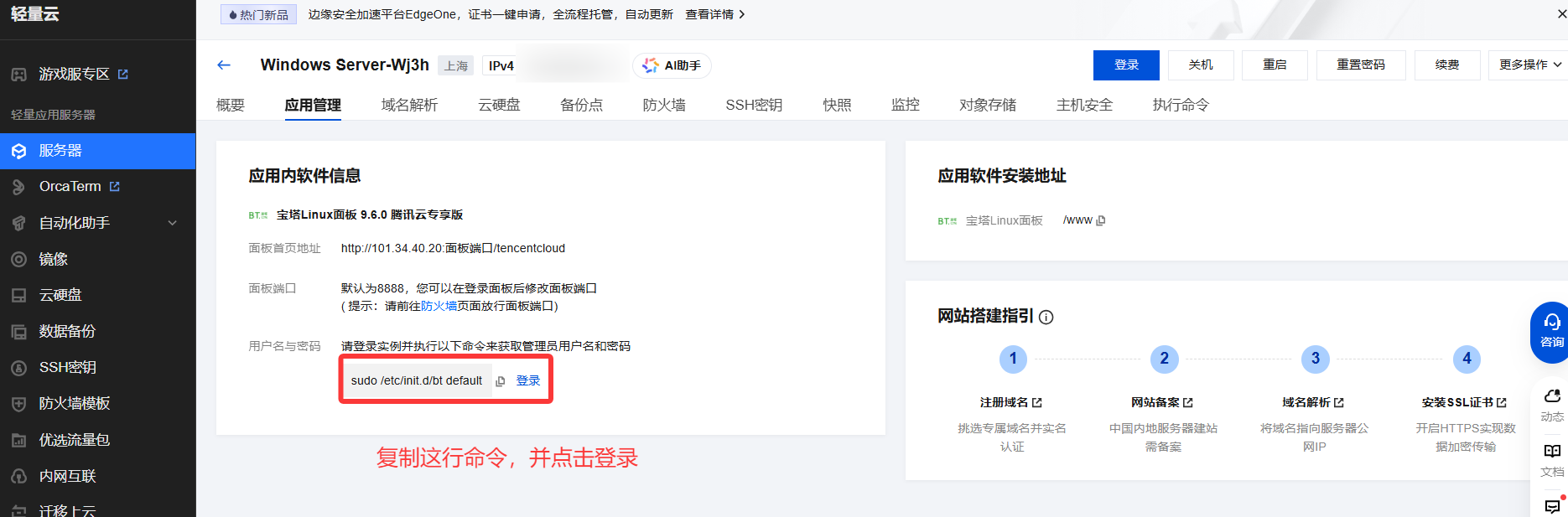Click the 登录 link beside the command
The image size is (1568, 517).
tap(528, 380)
